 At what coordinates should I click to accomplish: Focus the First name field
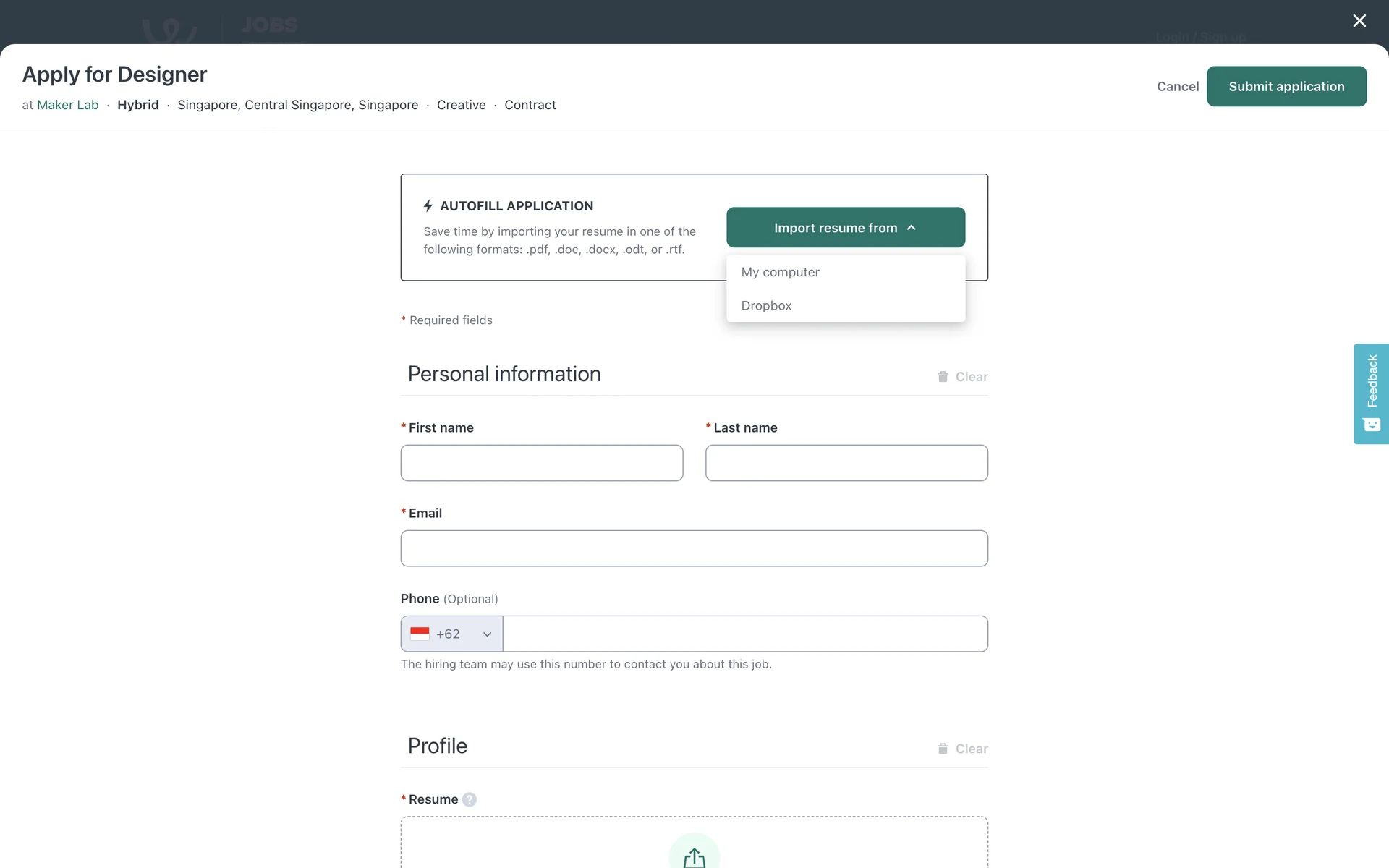pyautogui.click(x=541, y=463)
